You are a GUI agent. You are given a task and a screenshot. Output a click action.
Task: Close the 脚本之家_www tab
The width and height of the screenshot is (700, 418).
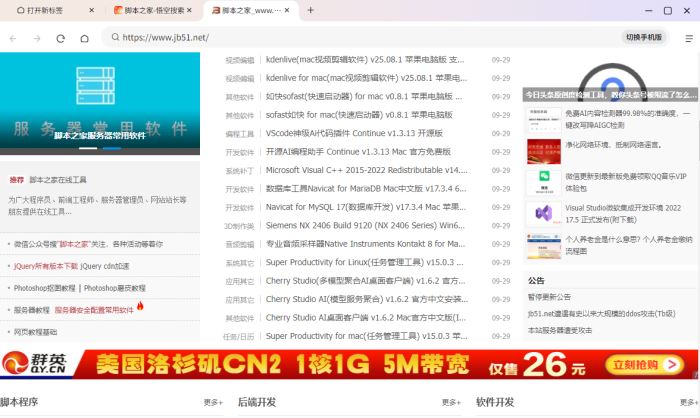[287, 10]
